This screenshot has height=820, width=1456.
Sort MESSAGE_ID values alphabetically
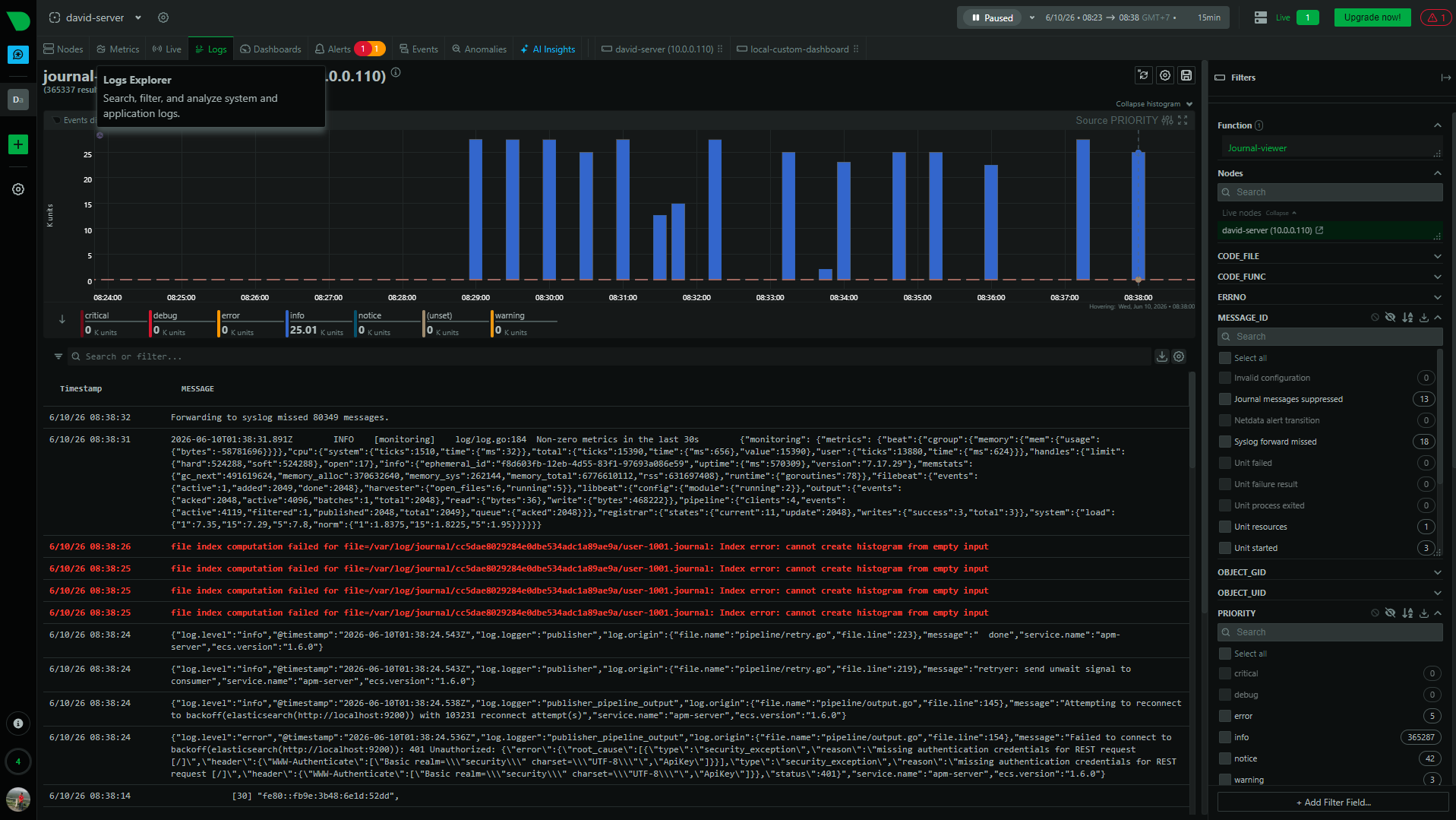pyautogui.click(x=1407, y=318)
